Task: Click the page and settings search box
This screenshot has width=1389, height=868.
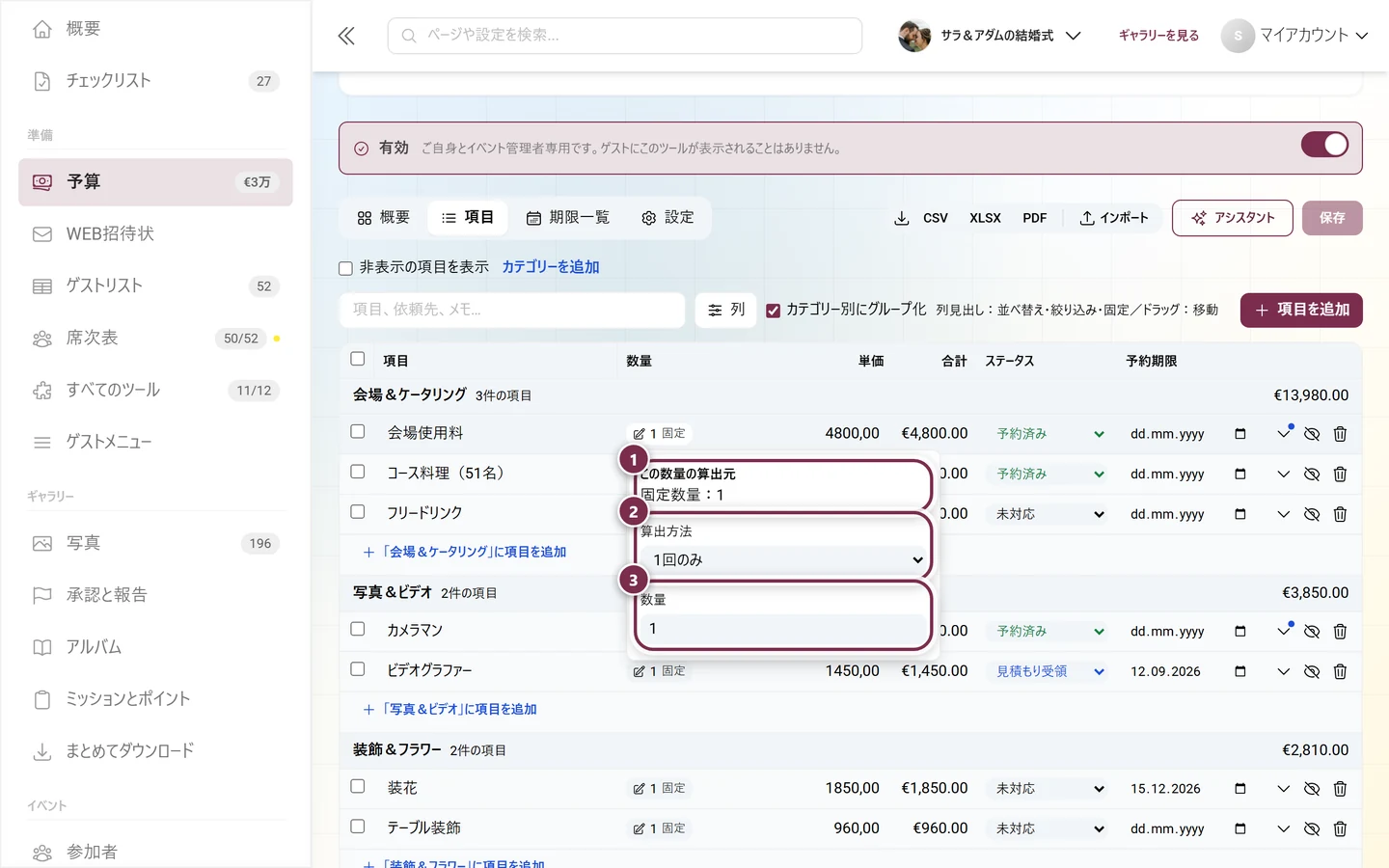Action: coord(625,36)
